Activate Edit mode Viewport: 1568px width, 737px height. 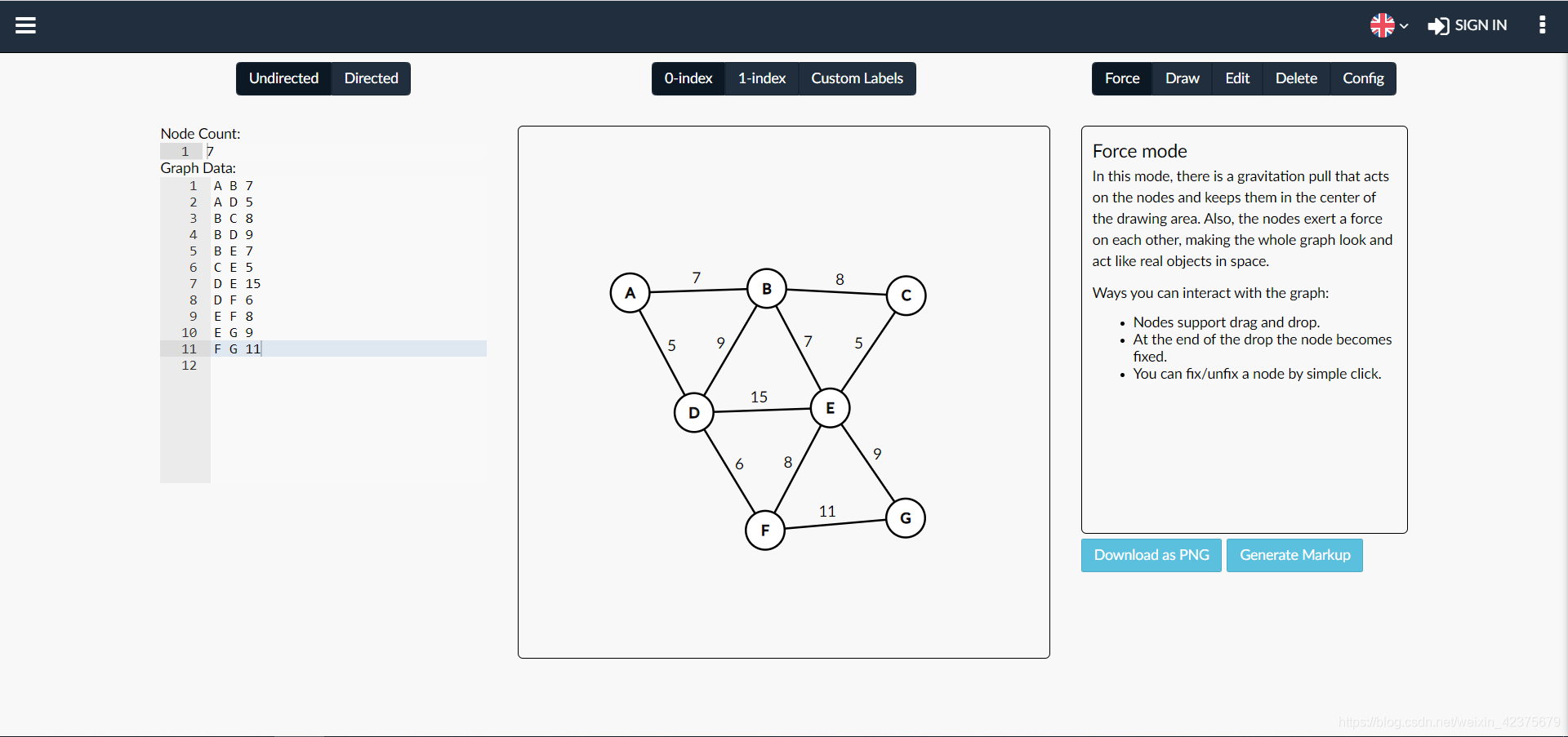pyautogui.click(x=1237, y=78)
